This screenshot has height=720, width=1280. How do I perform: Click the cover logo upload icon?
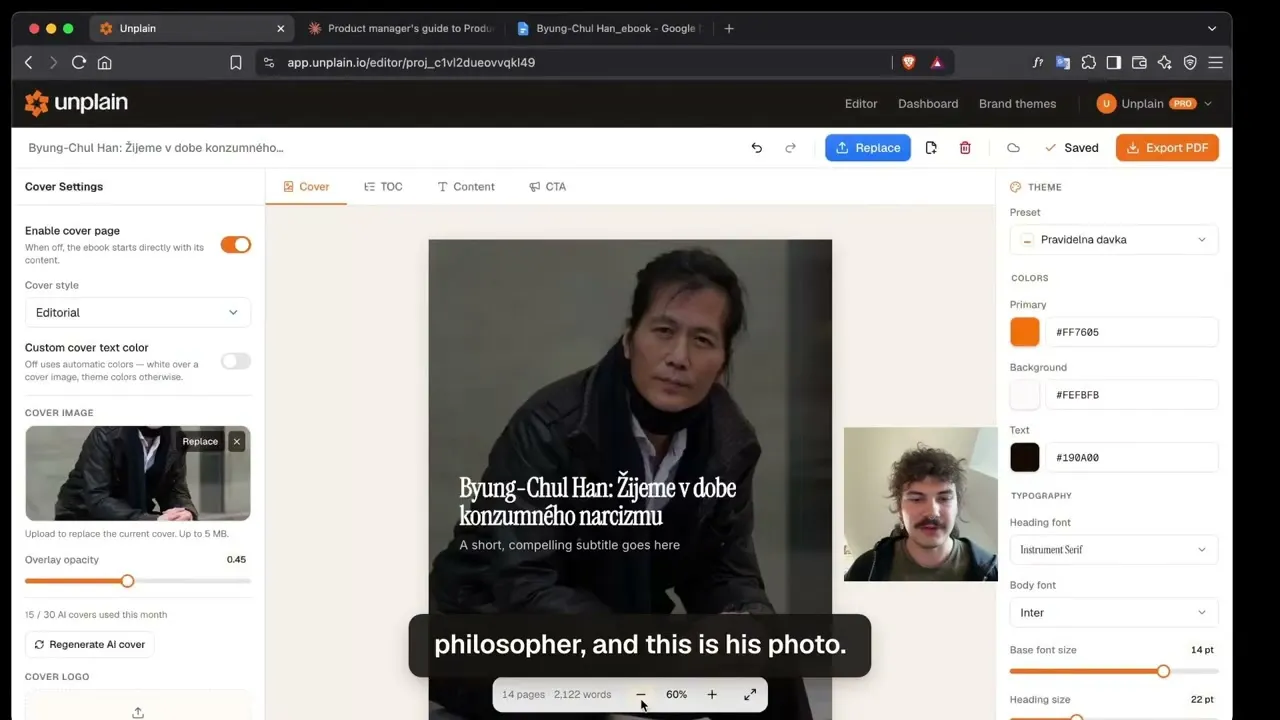138,713
